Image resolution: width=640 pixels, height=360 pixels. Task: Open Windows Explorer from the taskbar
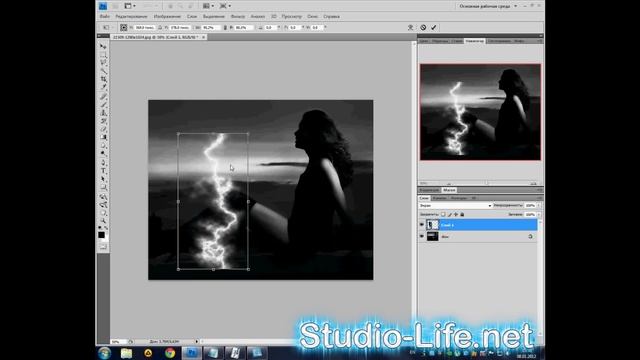[x=127, y=353]
